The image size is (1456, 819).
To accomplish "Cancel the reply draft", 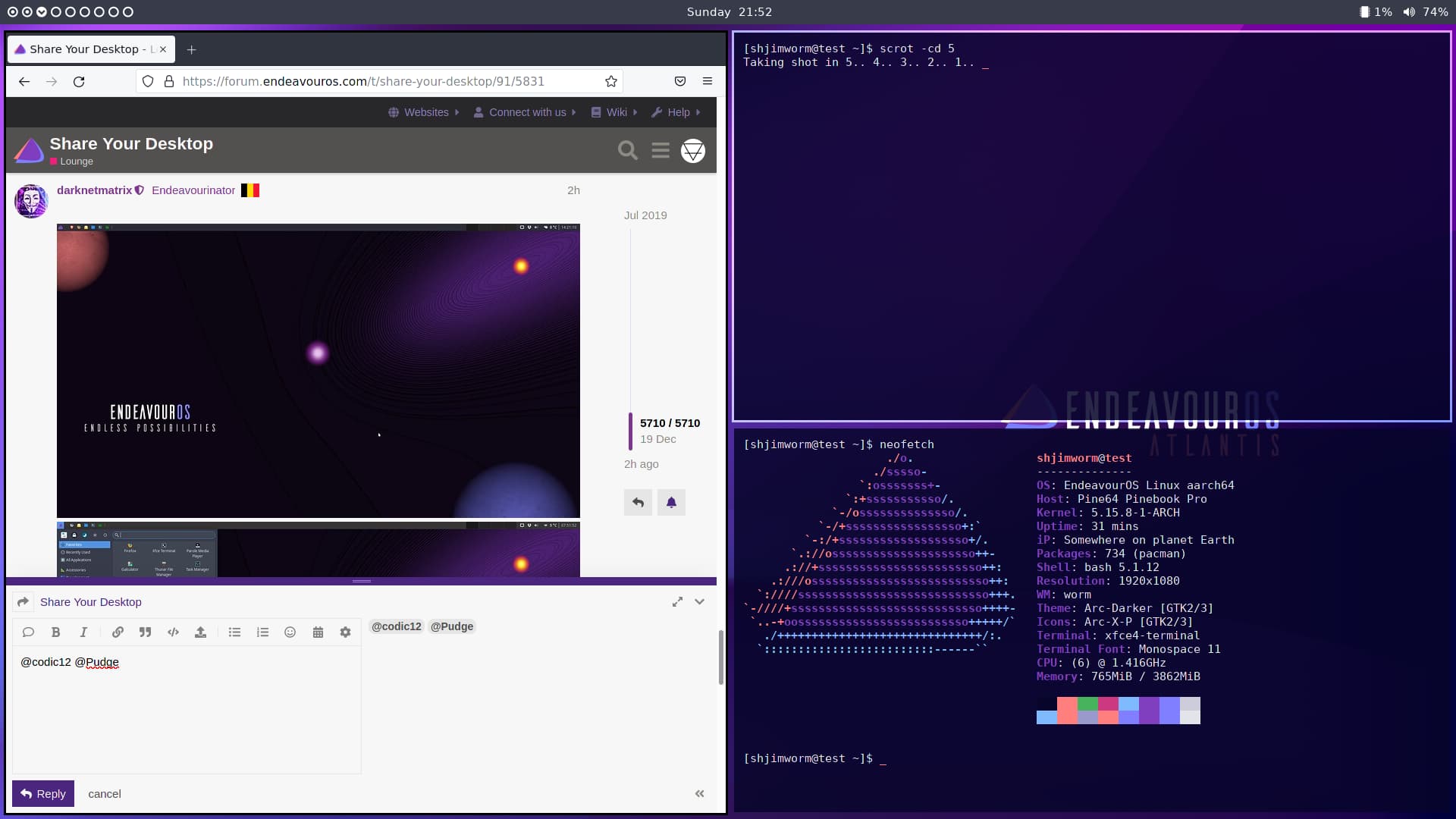I will tap(105, 794).
